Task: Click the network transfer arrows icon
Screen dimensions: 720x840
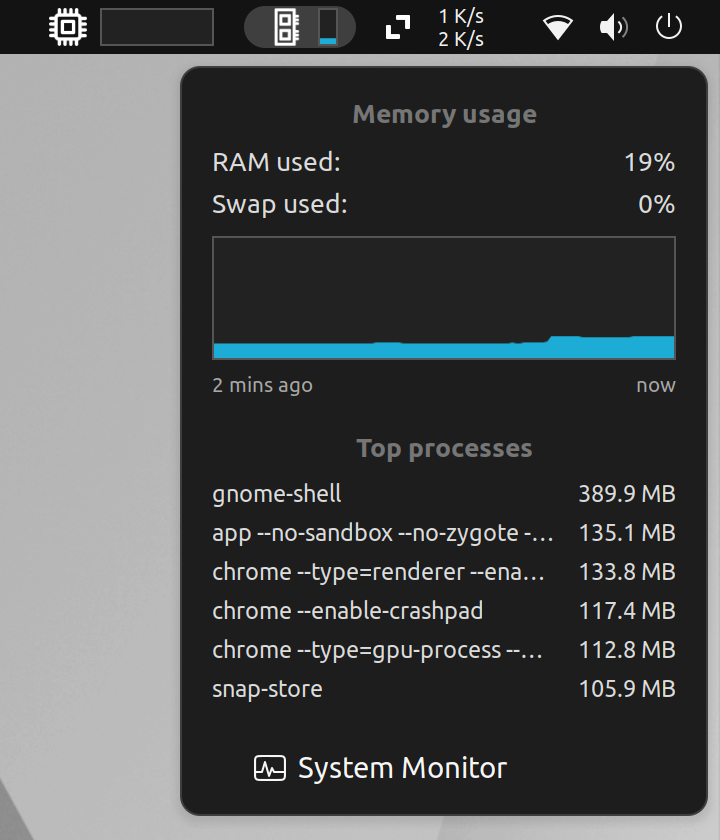Action: [398, 27]
